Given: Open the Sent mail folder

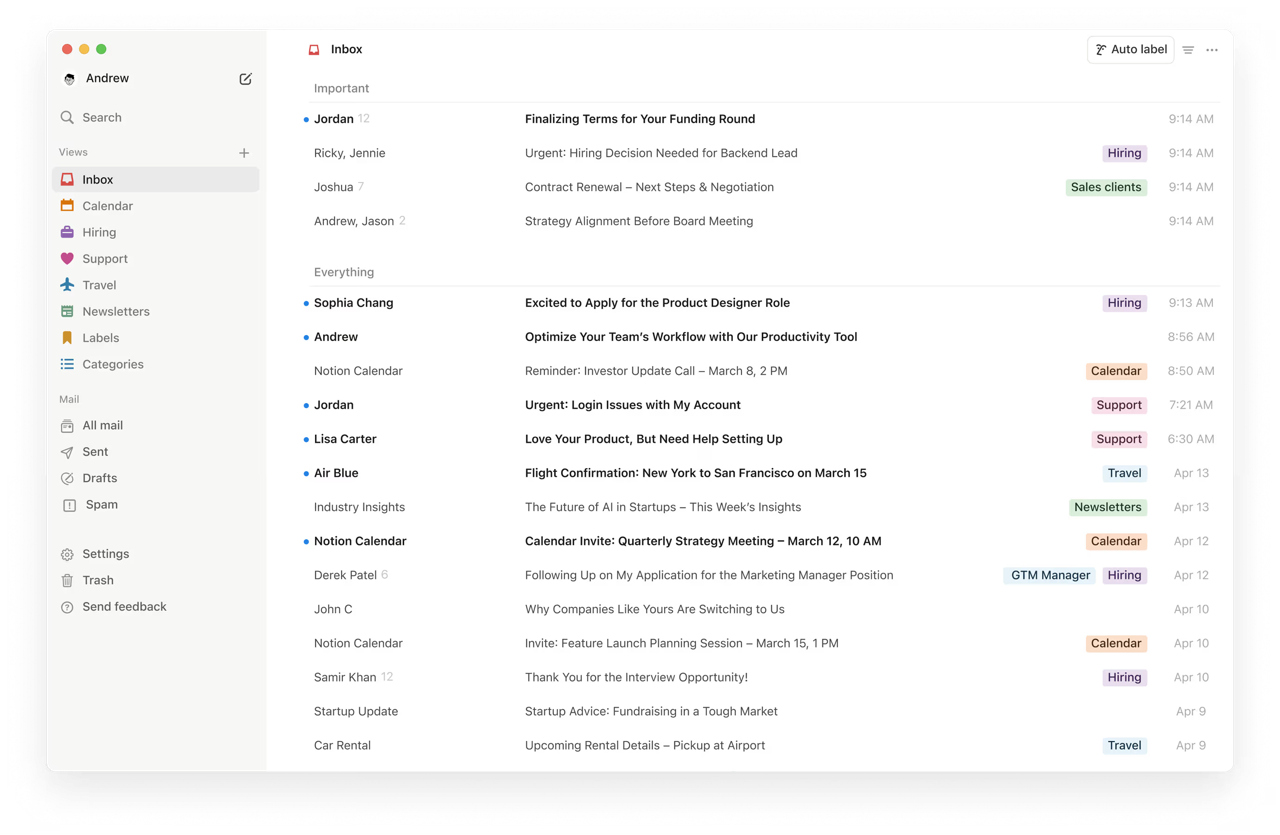Looking at the screenshot, I should pyautogui.click(x=95, y=452).
